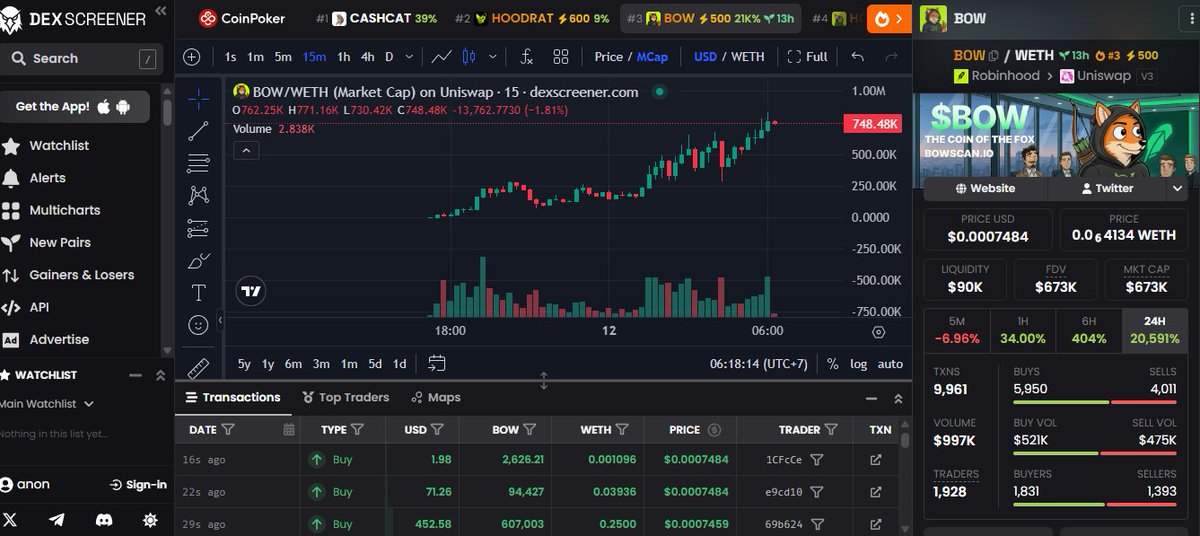Select the pattern drawing tool
This screenshot has width=1200, height=536.
(x=198, y=195)
